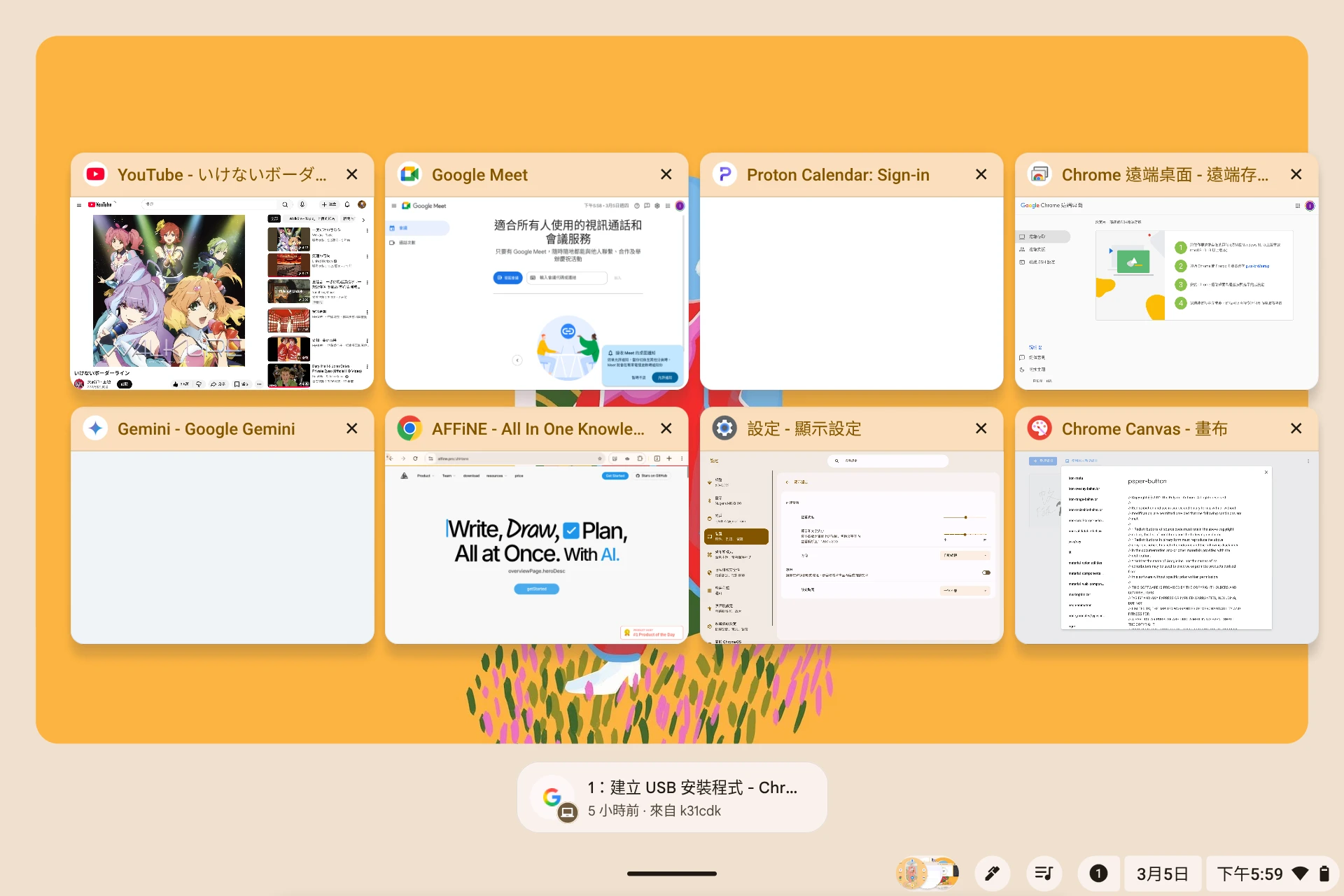Click the Proton Calendar purple icon

click(724, 174)
